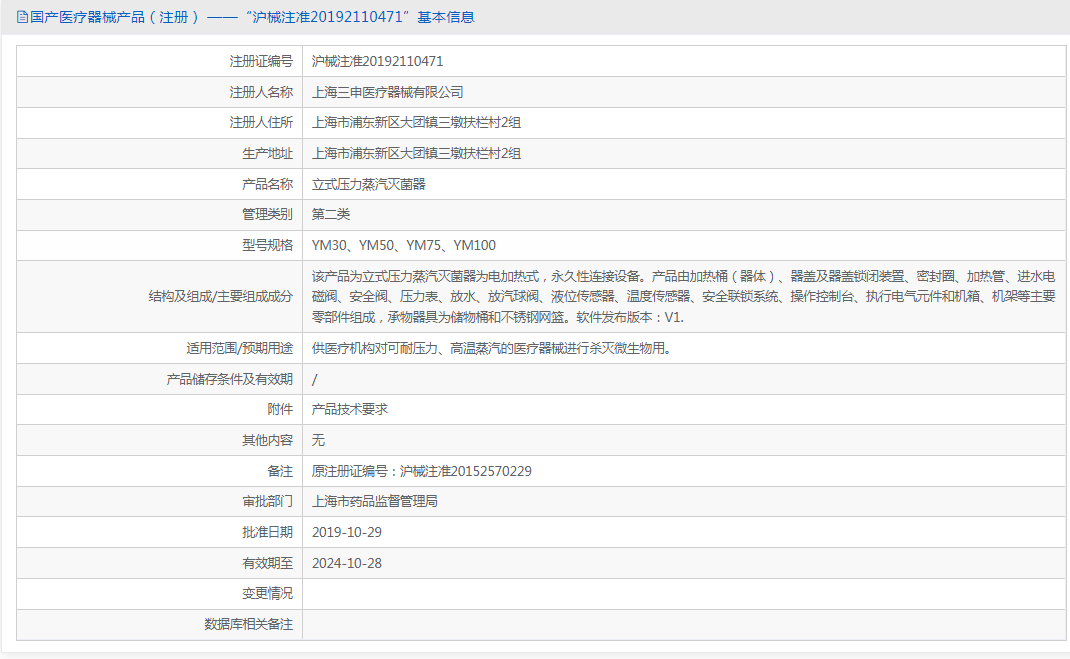Select registration number 沪械注准20192110471 in the table
This screenshot has height=659, width=1070.
(377, 61)
